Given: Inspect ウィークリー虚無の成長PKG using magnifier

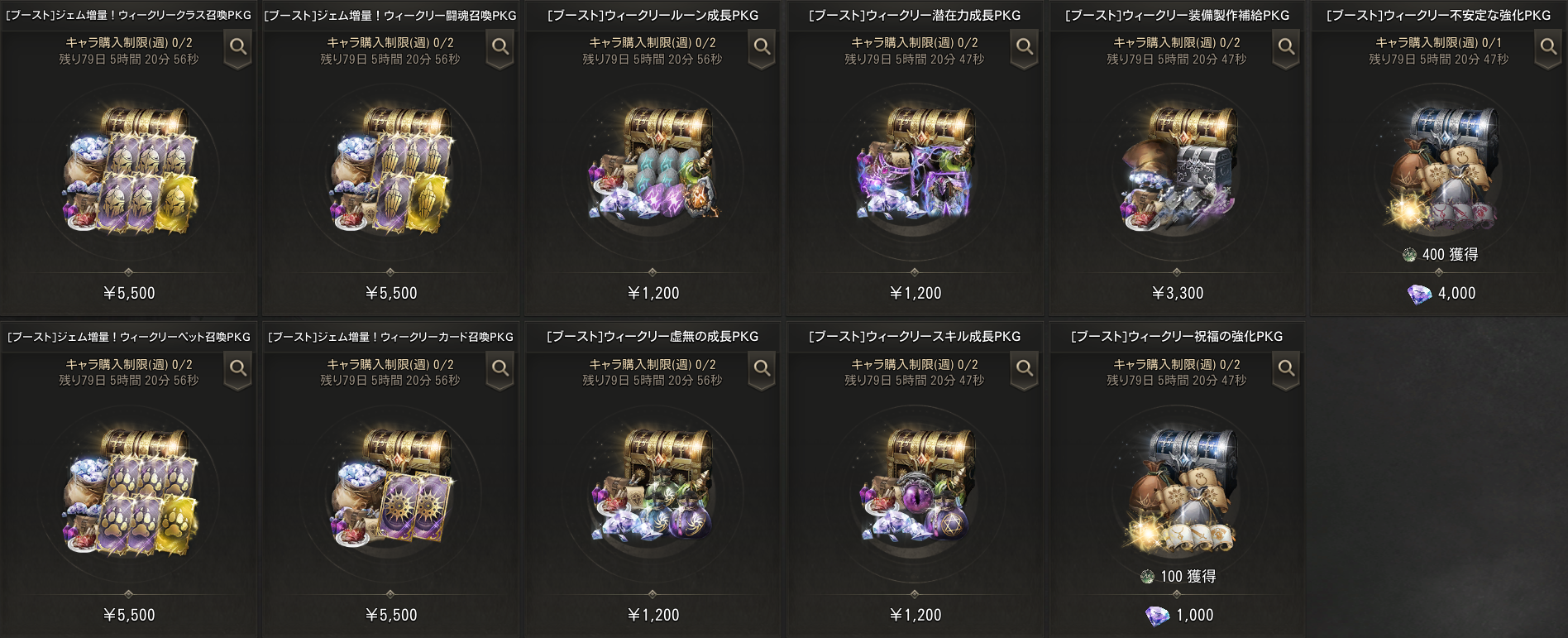Looking at the screenshot, I should [x=762, y=369].
